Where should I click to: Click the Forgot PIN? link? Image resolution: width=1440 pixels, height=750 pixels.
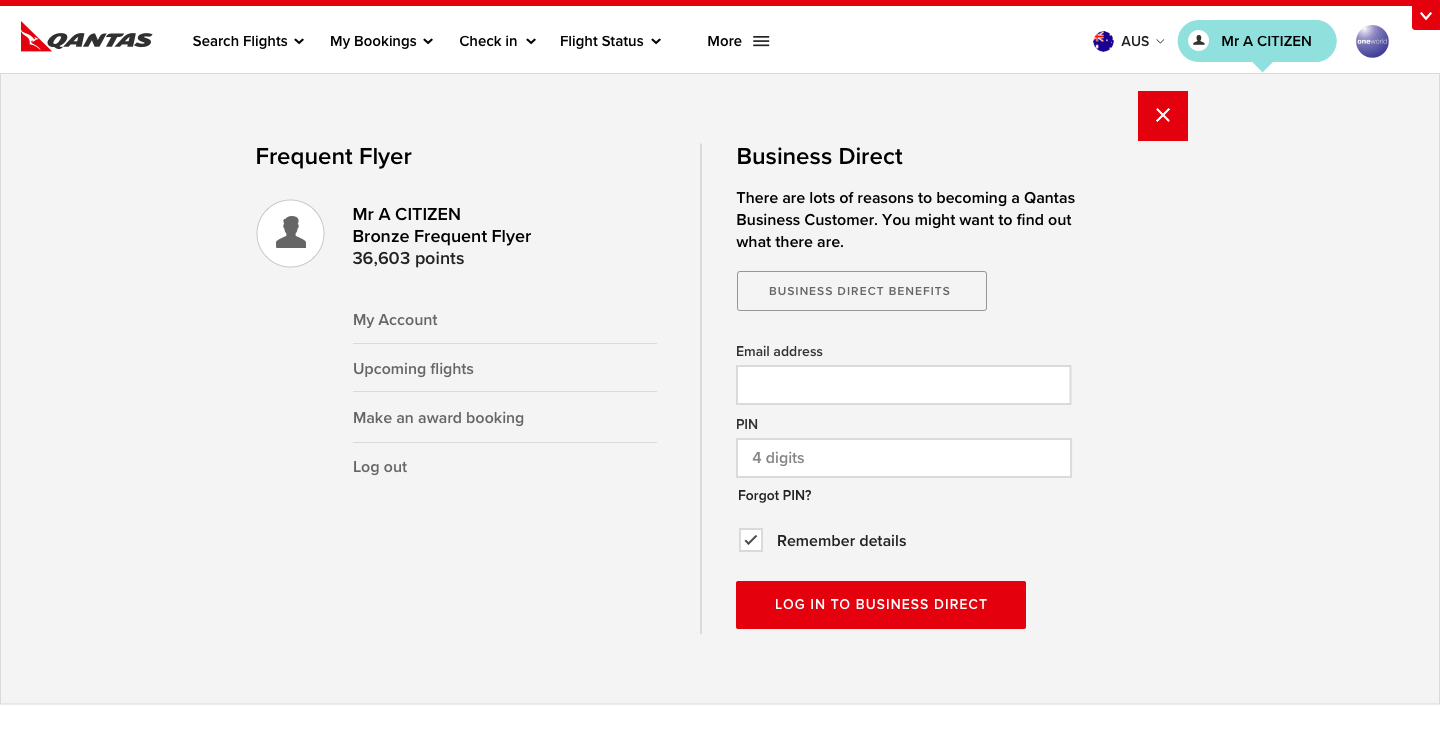(x=774, y=496)
